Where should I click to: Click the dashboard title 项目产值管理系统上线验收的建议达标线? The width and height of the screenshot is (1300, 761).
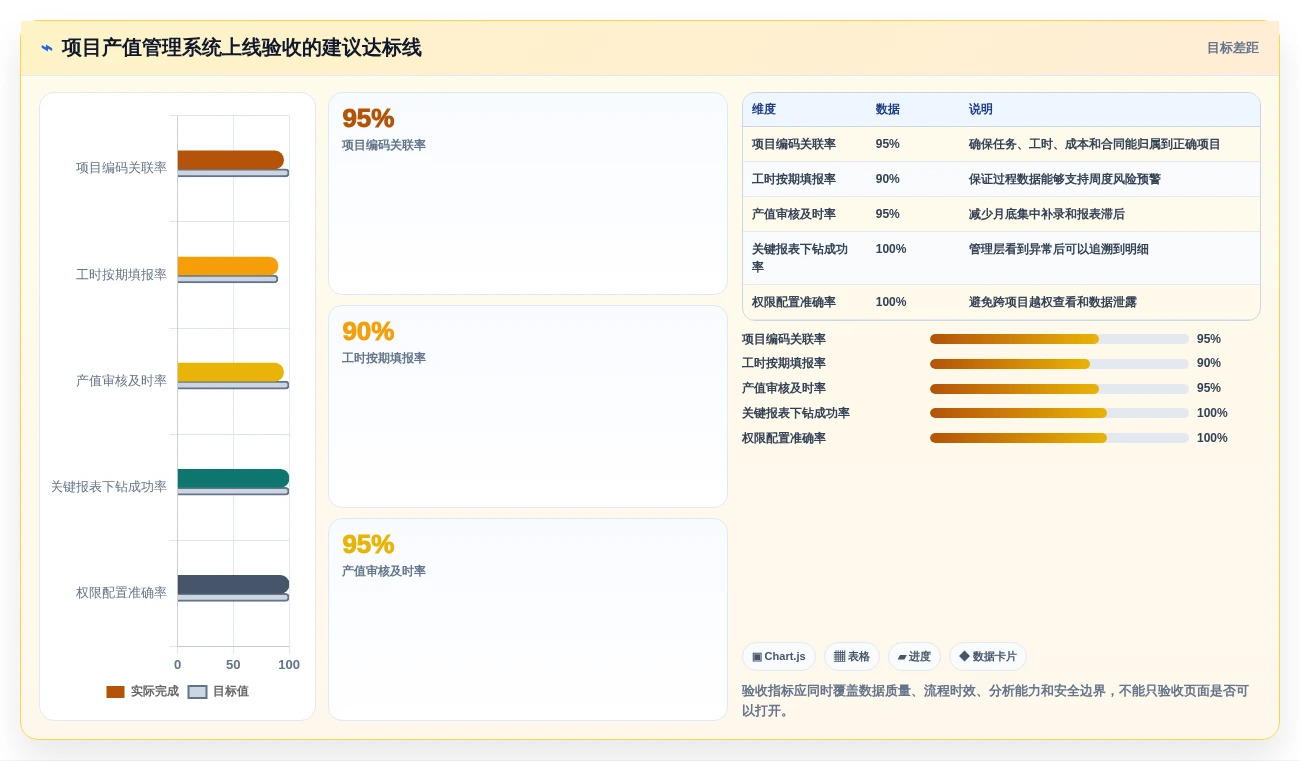pyautogui.click(x=241, y=48)
